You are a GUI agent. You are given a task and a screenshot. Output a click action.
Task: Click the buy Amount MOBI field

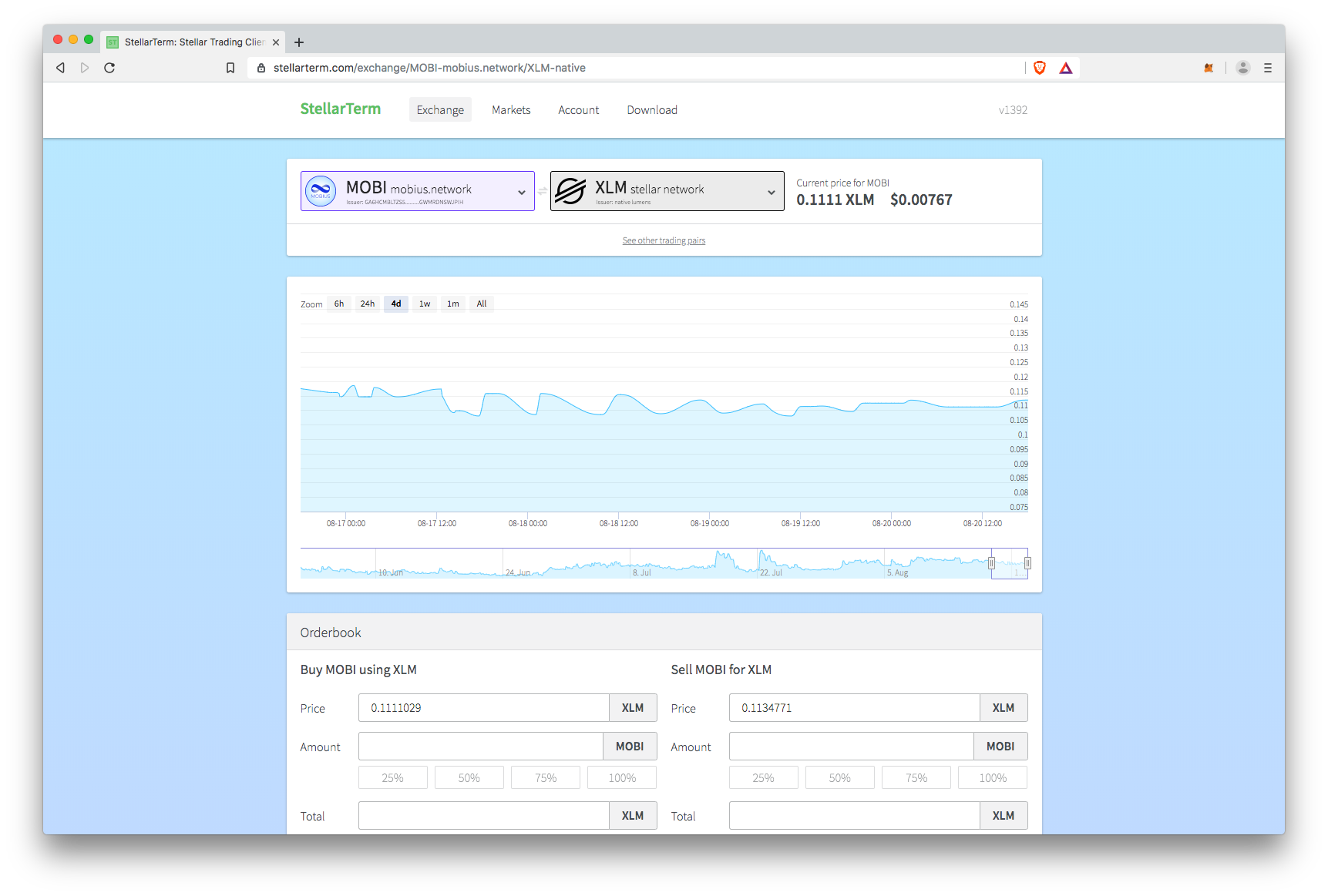coord(481,747)
